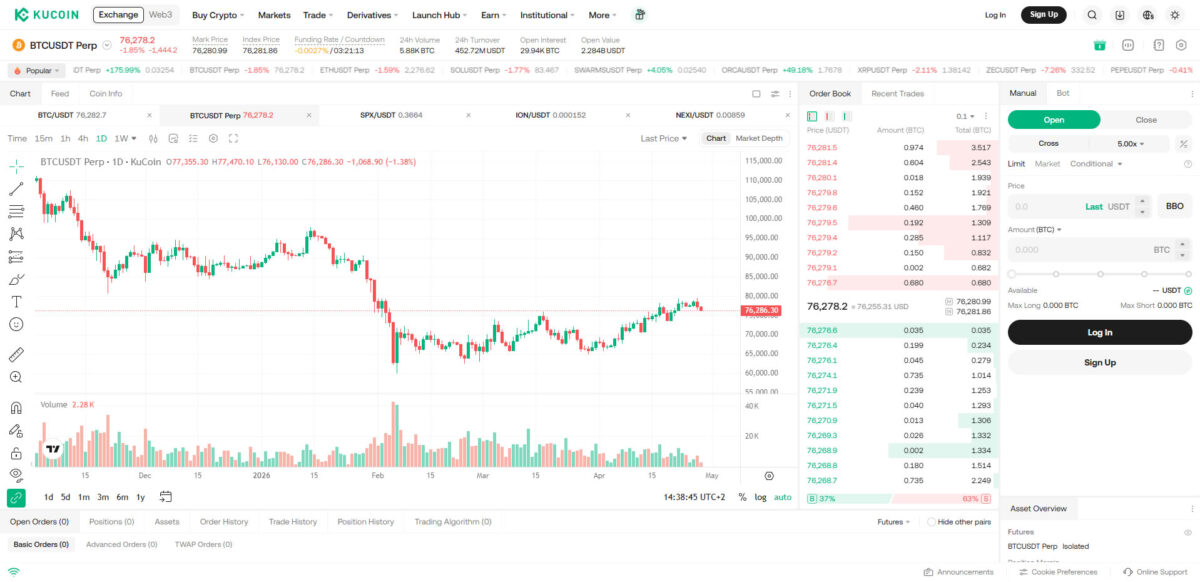
Task: Enter fullscreen chart mode
Action: point(233,138)
